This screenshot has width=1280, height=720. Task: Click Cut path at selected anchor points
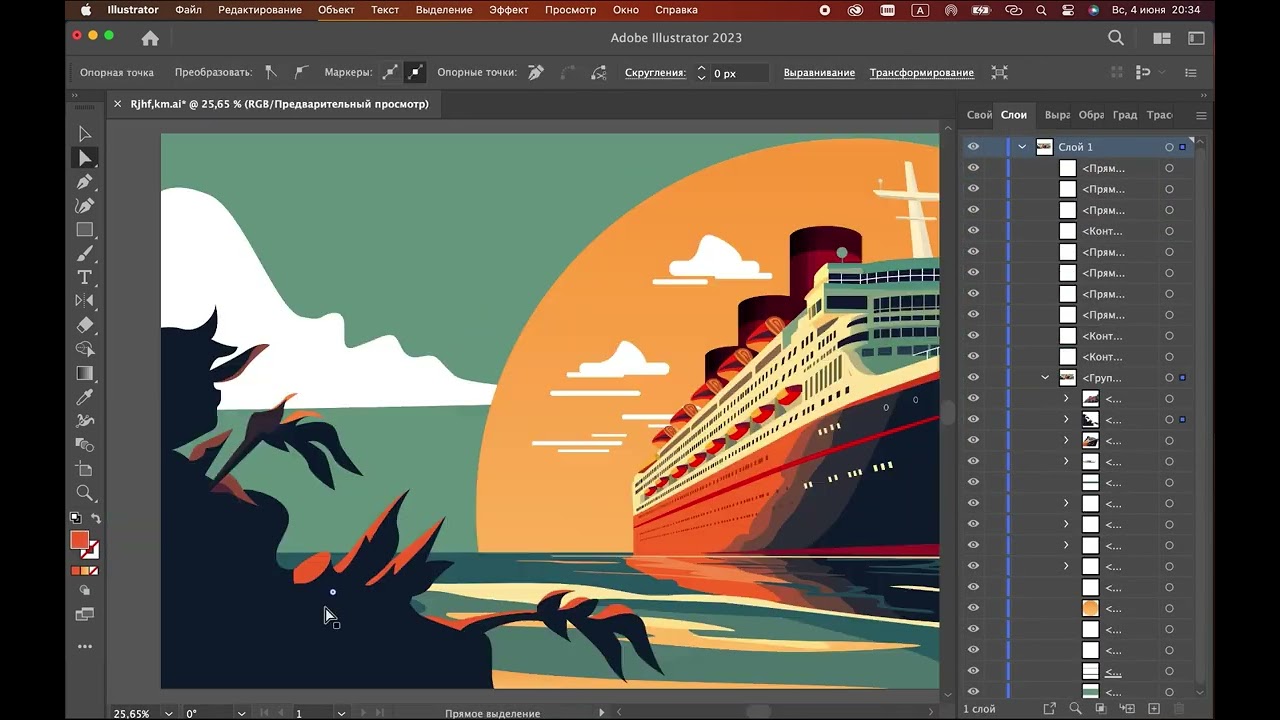point(599,72)
